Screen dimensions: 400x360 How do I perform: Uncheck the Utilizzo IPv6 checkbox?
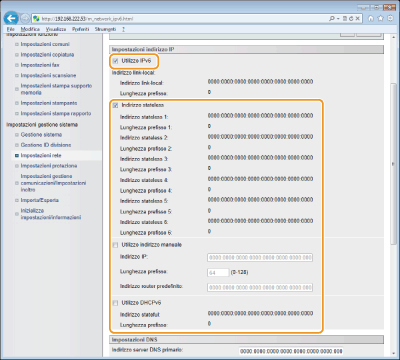(x=115, y=61)
